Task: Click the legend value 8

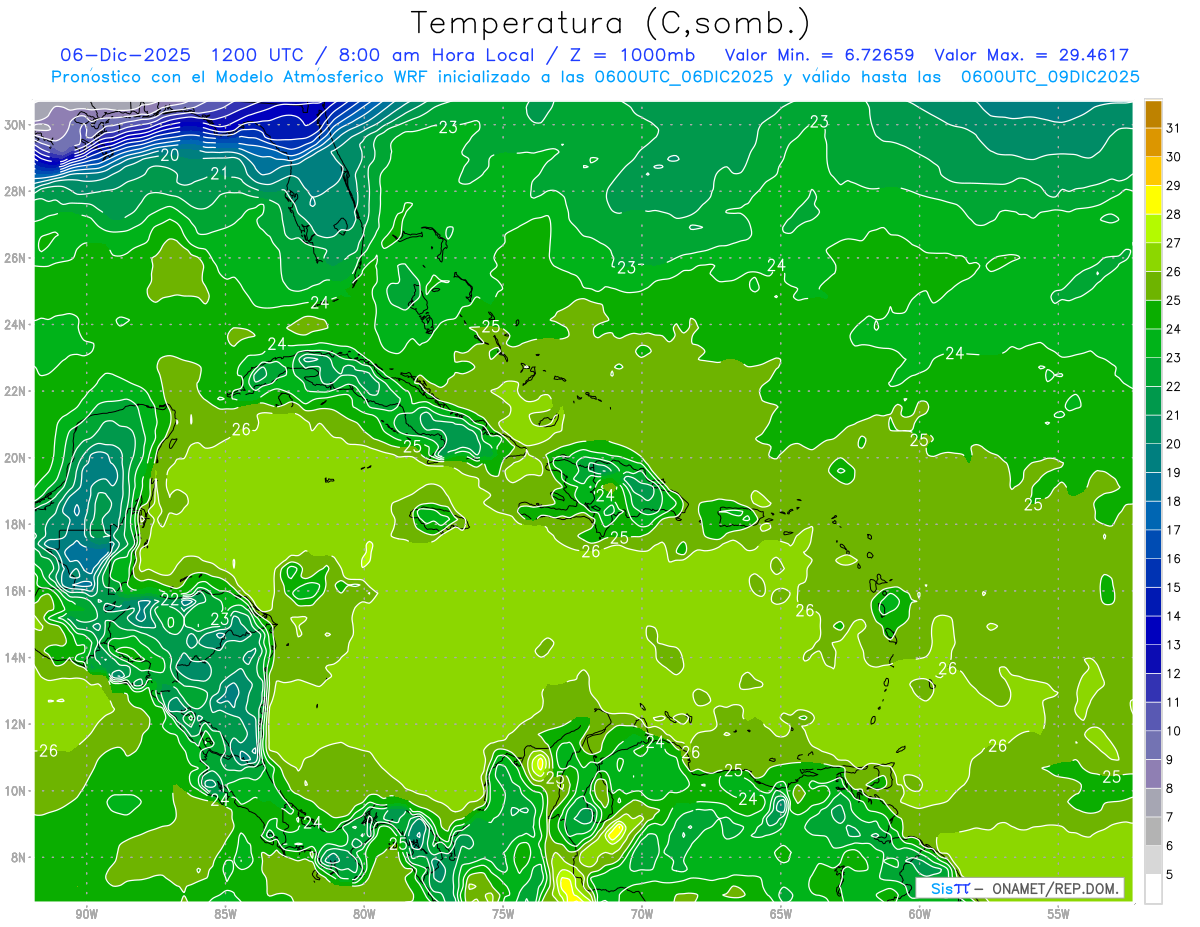Action: pyautogui.click(x=1169, y=788)
